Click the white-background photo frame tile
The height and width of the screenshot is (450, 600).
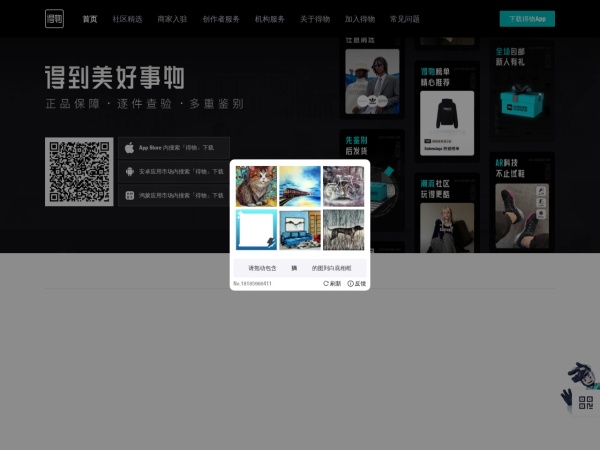click(x=256, y=230)
